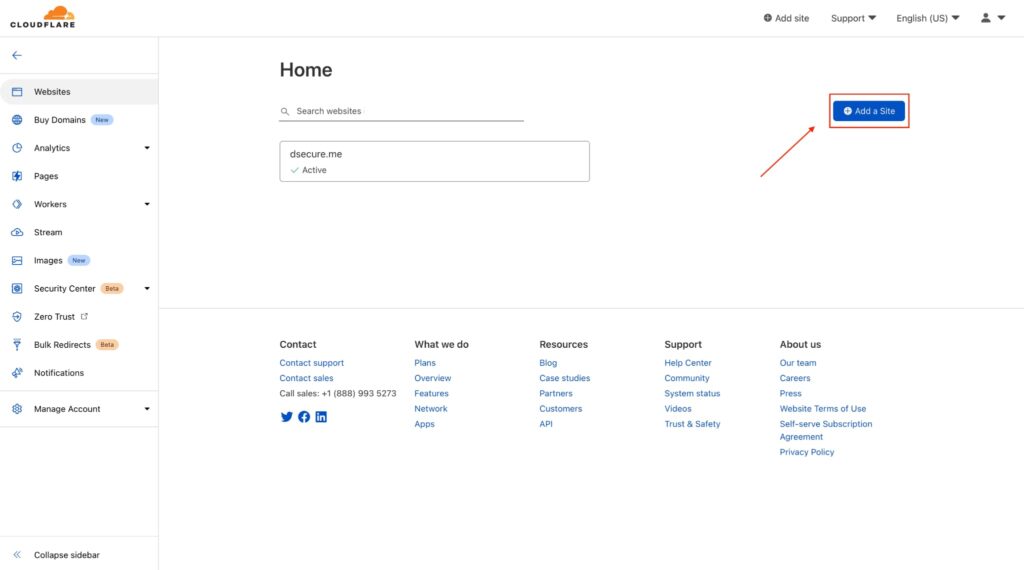Open the Community footer link
This screenshot has height=570, width=1024.
(x=686, y=378)
